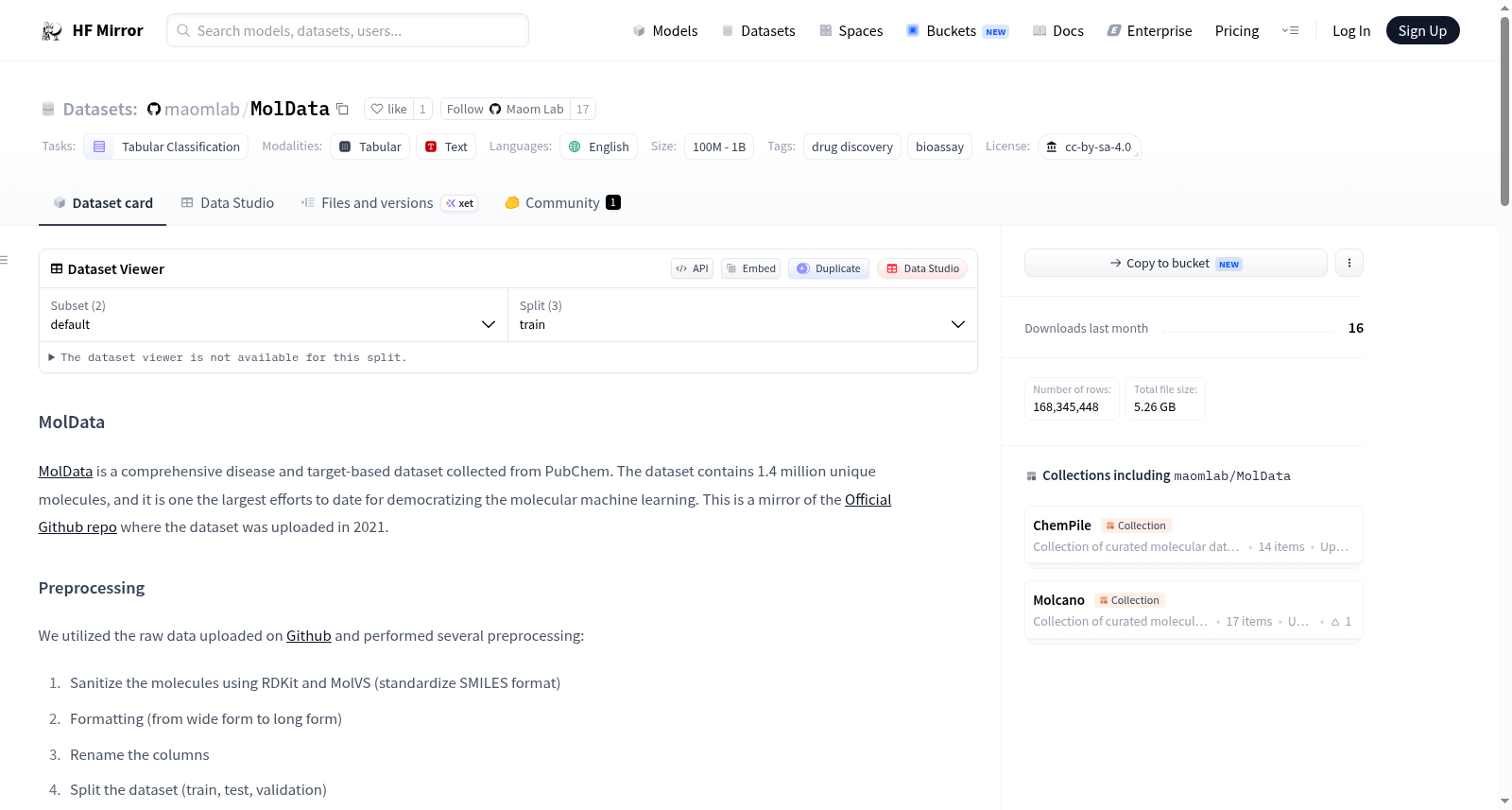The height and width of the screenshot is (810, 1512).
Task: Go to Enterprise page
Action: pos(1149,30)
